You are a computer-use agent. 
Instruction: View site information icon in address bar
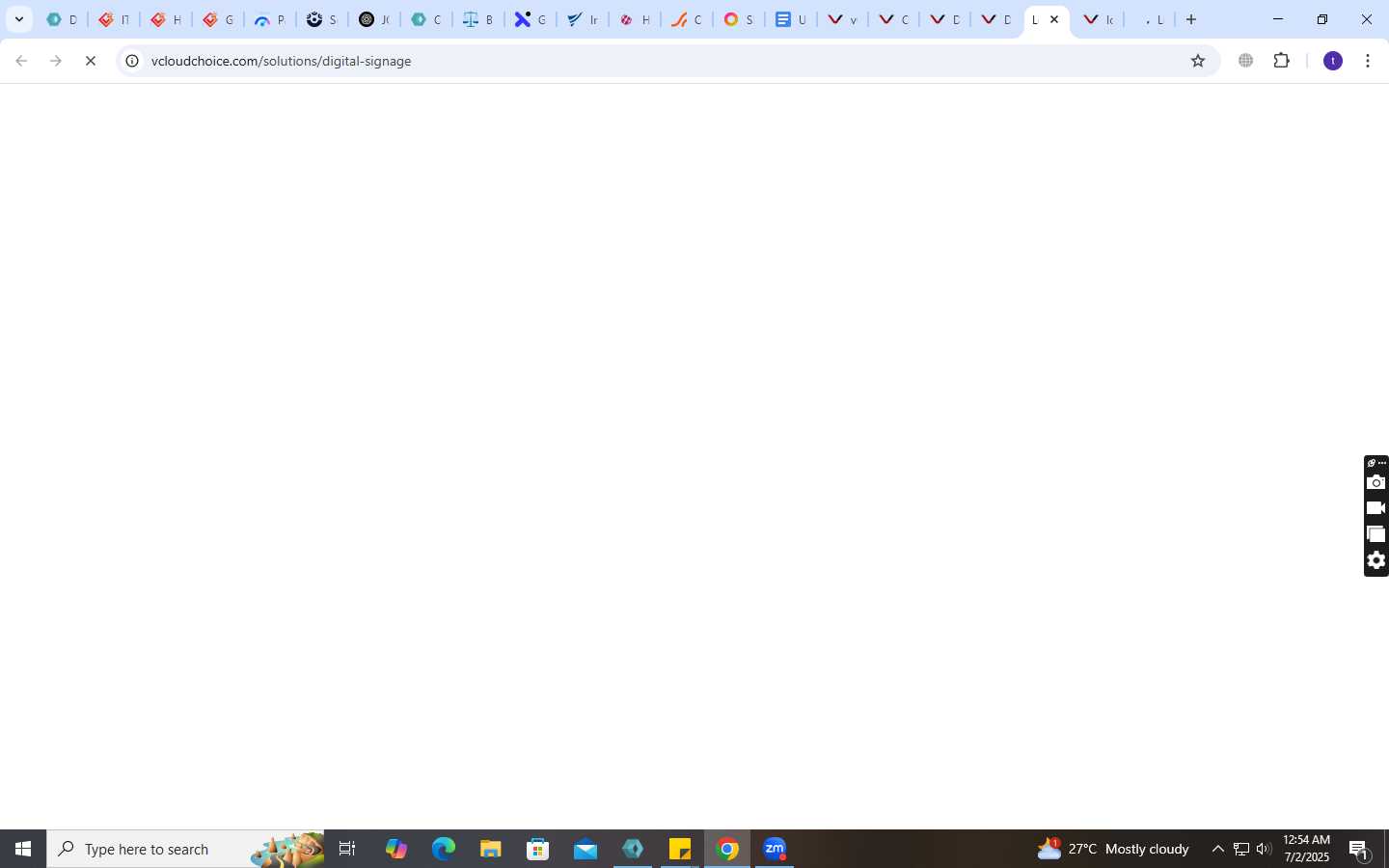[x=133, y=61]
